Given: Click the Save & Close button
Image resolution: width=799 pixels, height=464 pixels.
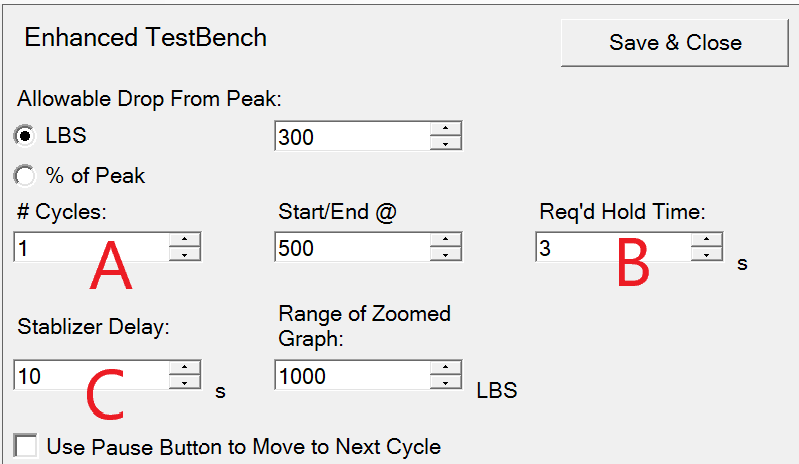Looking at the screenshot, I should [675, 43].
